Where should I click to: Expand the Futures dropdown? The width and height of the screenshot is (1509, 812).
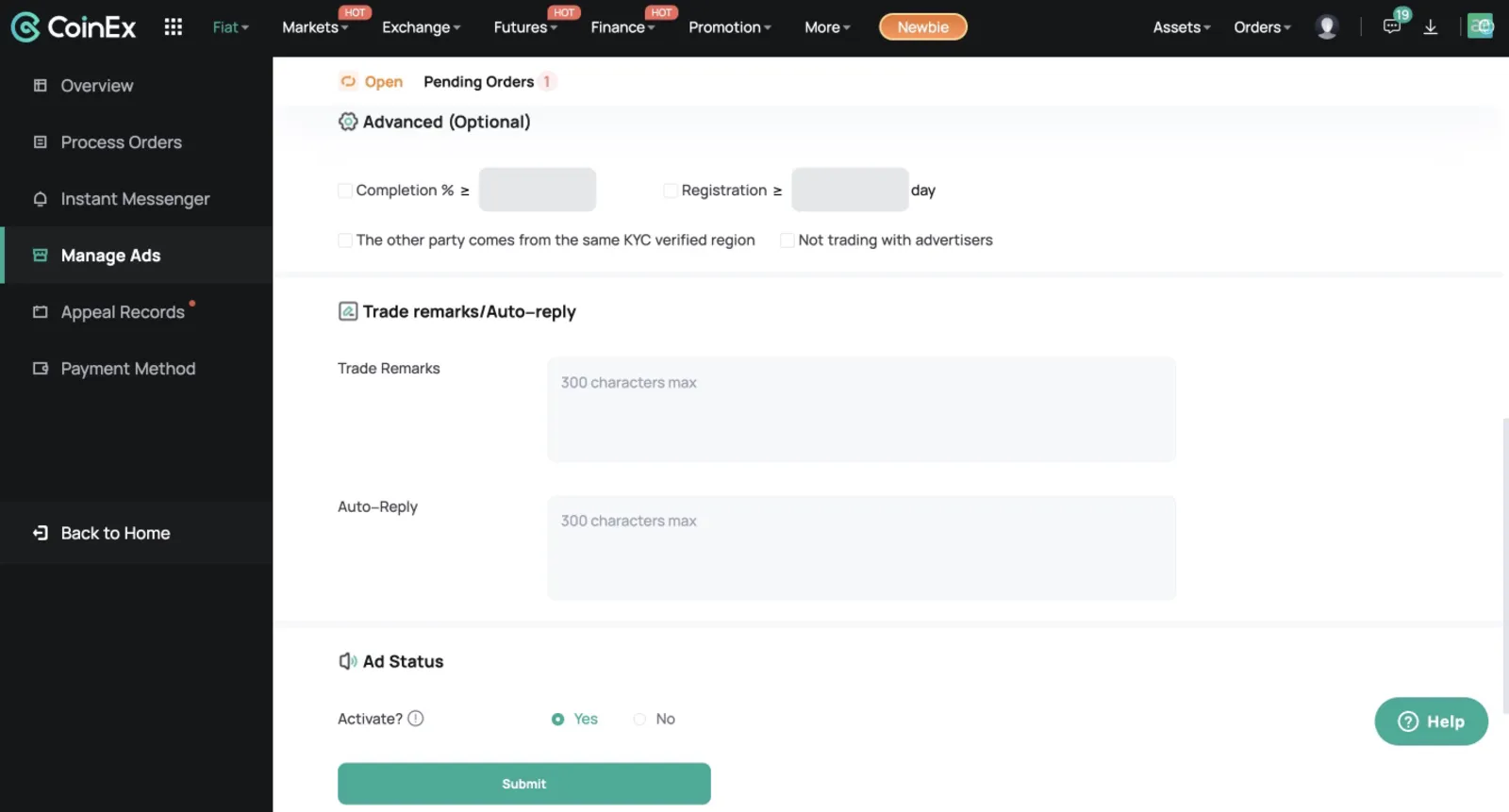click(525, 27)
